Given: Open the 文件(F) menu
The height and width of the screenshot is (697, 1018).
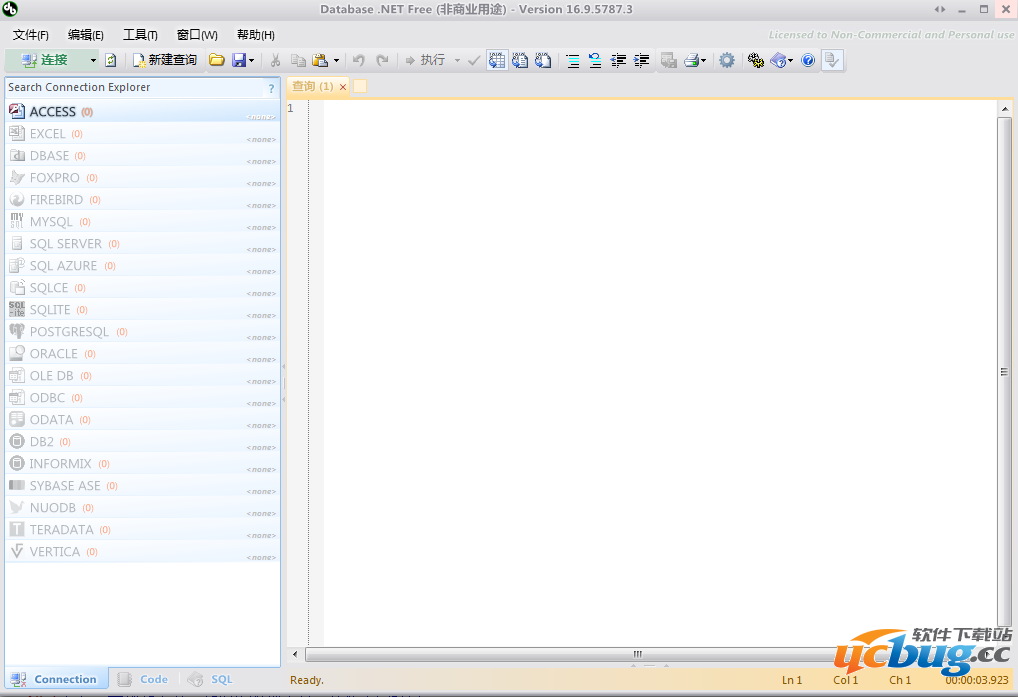Looking at the screenshot, I should (x=31, y=35).
